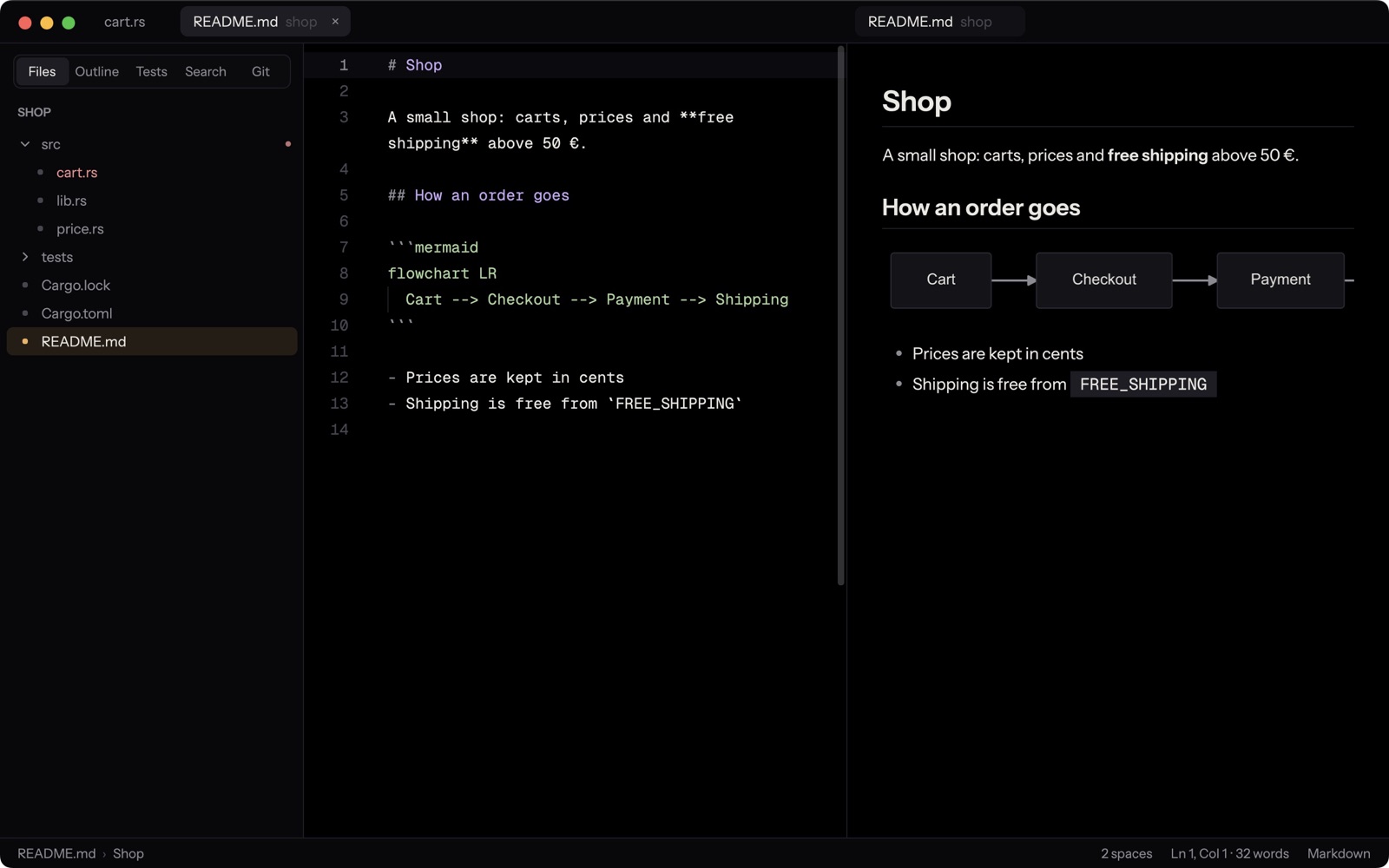This screenshot has height=868, width=1389.
Task: Click the src folder modified dot indicator
Action: (x=288, y=144)
